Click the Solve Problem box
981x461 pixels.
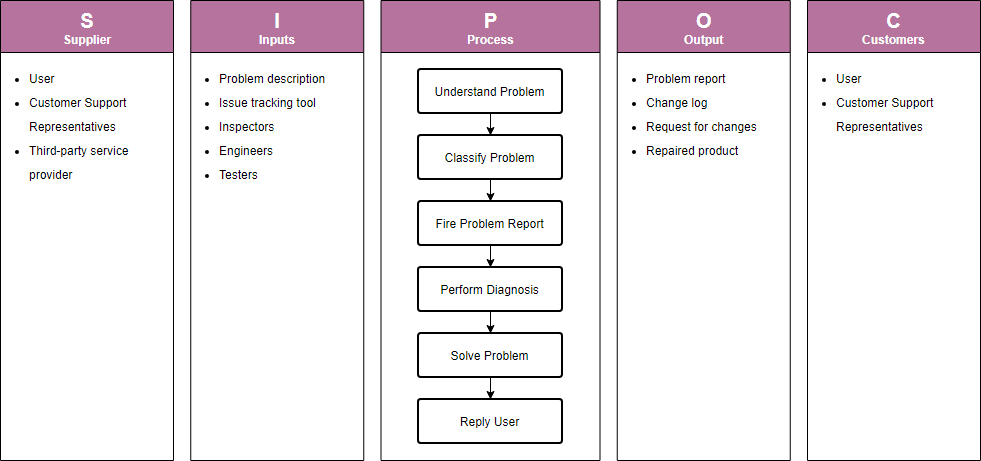490,356
